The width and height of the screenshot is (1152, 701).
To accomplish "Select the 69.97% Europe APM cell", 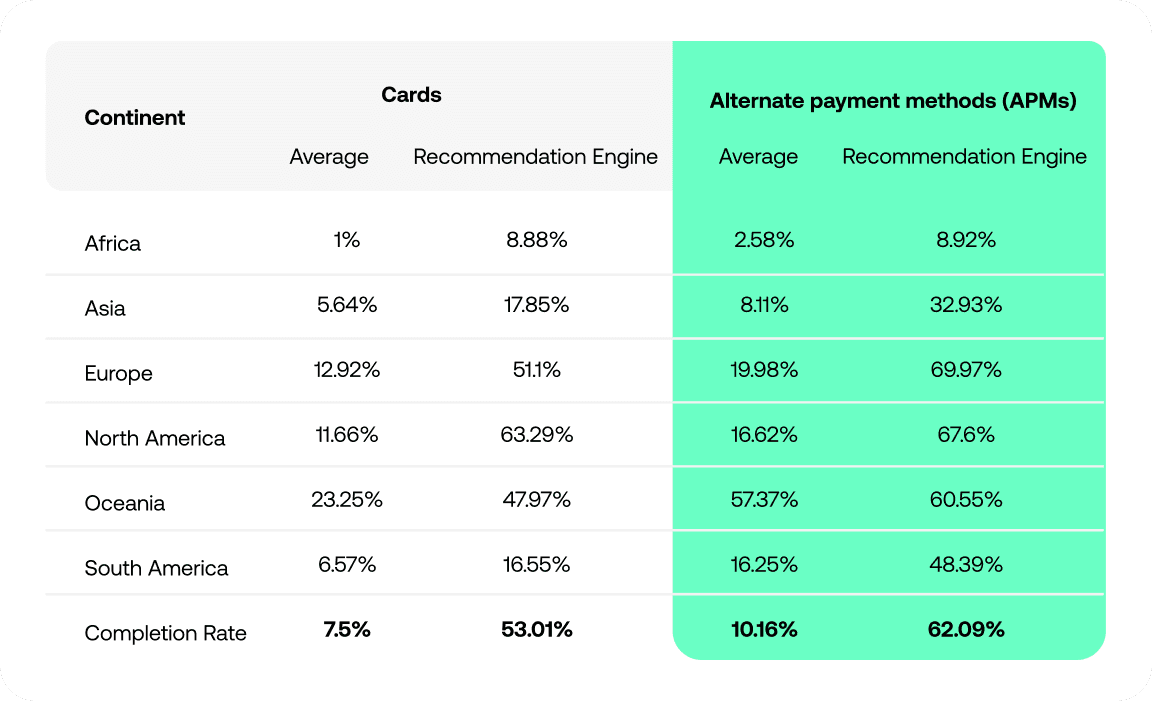I will 966,370.
